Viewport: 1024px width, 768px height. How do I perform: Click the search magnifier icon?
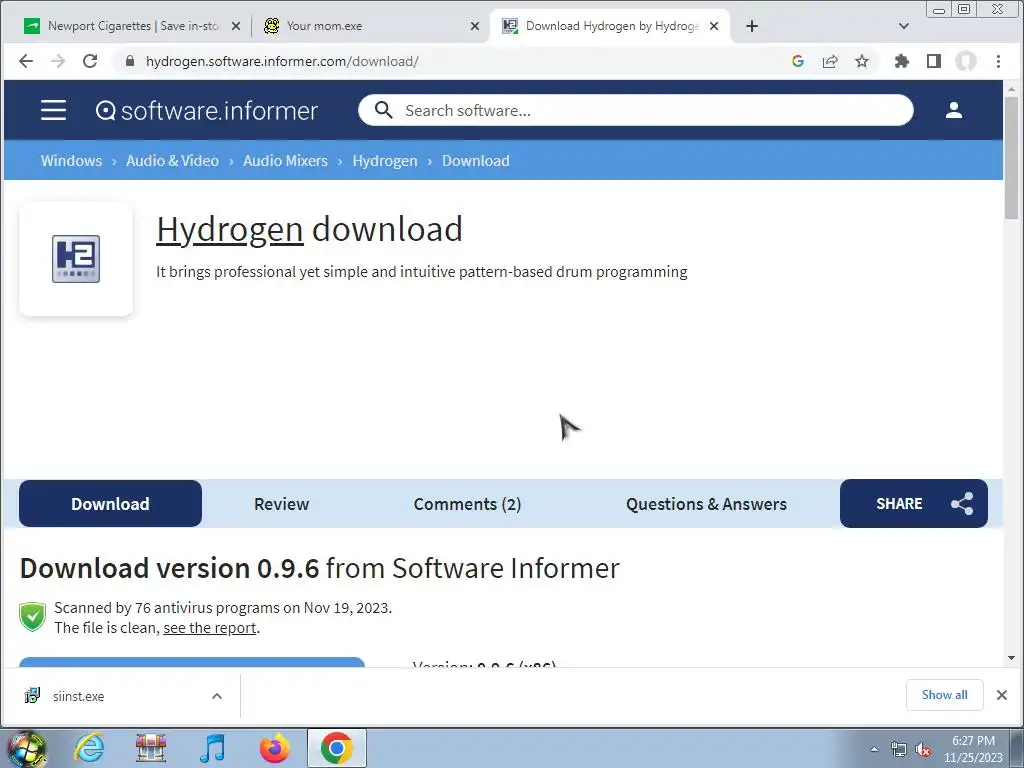pyautogui.click(x=383, y=110)
